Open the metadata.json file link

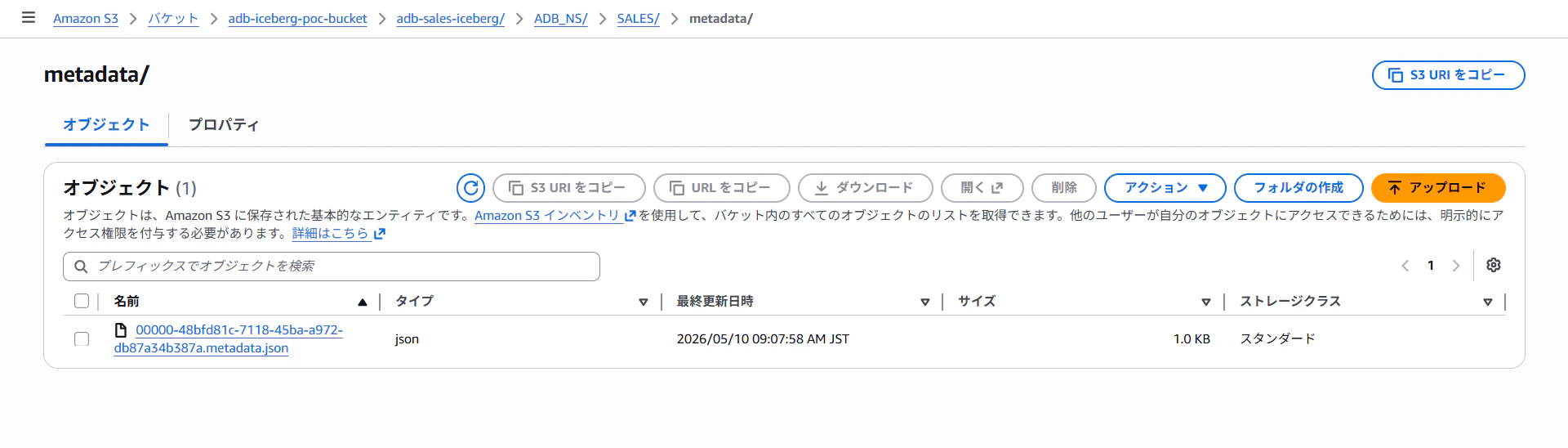tap(228, 339)
